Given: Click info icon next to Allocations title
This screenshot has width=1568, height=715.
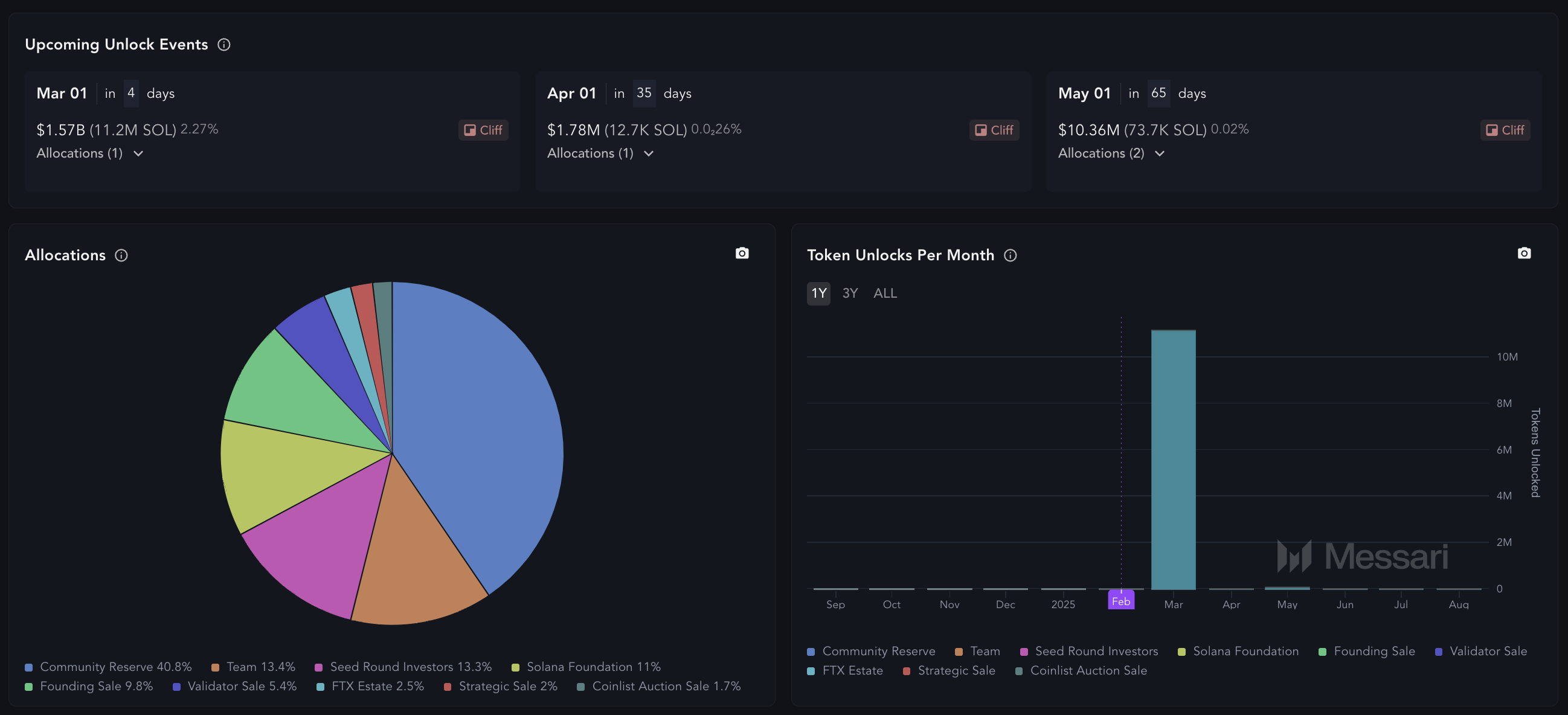Looking at the screenshot, I should (x=121, y=255).
